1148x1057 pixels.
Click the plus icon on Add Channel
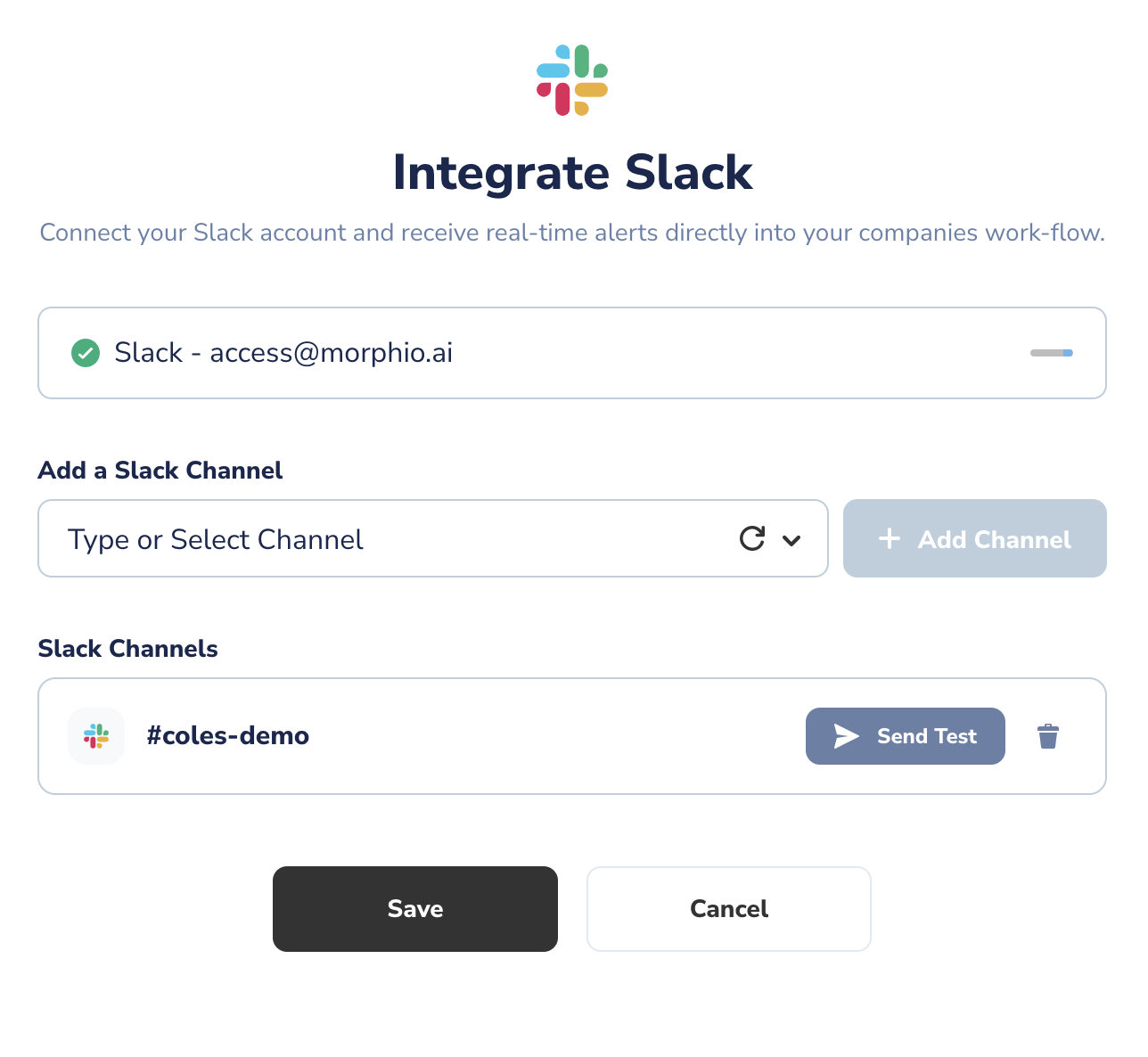click(890, 538)
